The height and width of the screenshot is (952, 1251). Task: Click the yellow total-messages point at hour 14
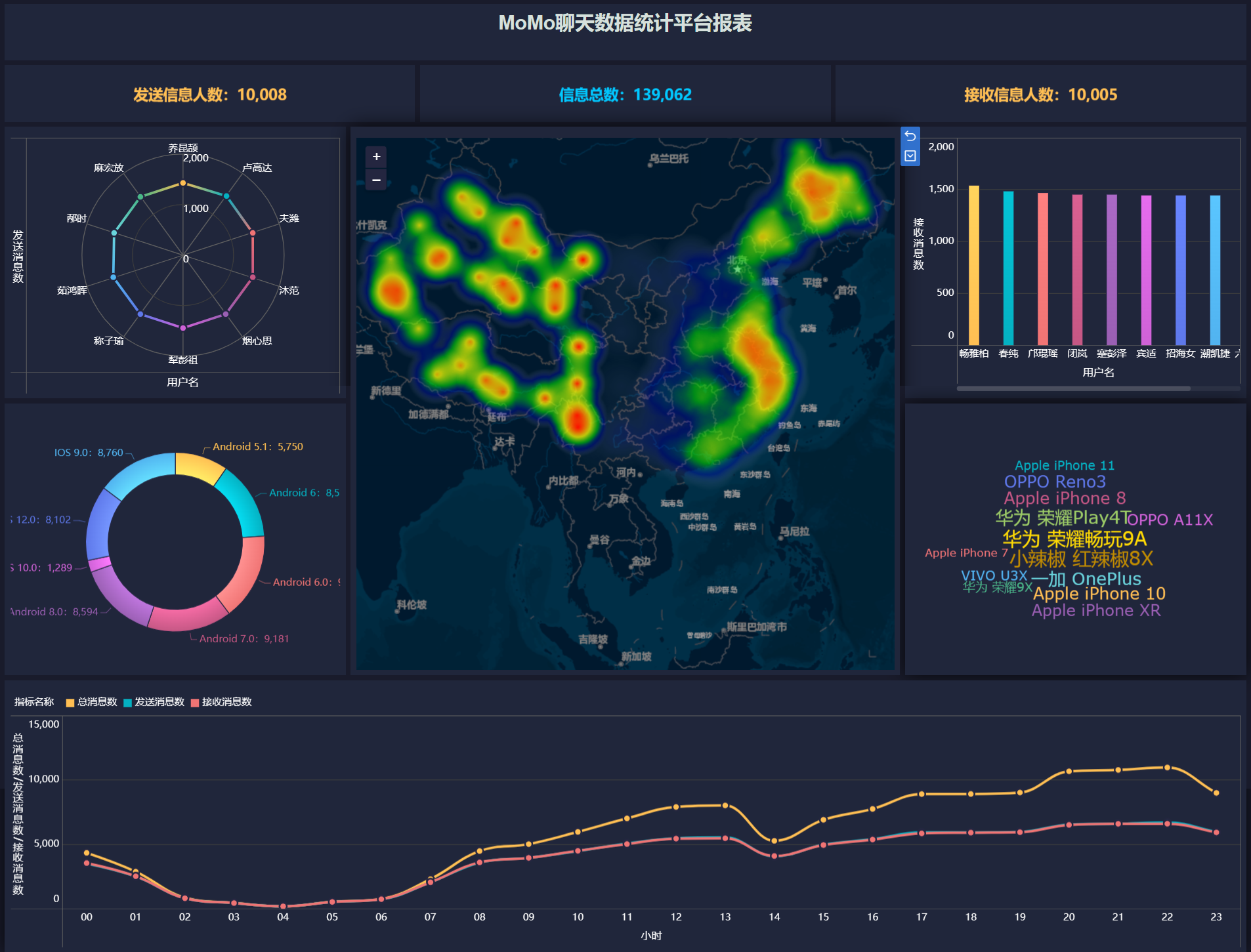(774, 840)
